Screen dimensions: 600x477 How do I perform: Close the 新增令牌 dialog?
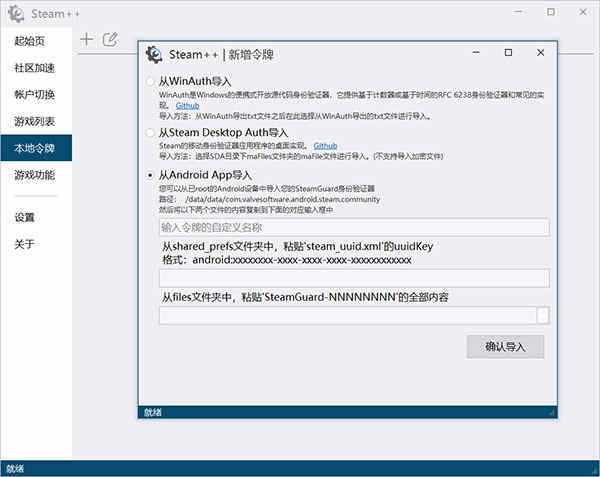(540, 52)
